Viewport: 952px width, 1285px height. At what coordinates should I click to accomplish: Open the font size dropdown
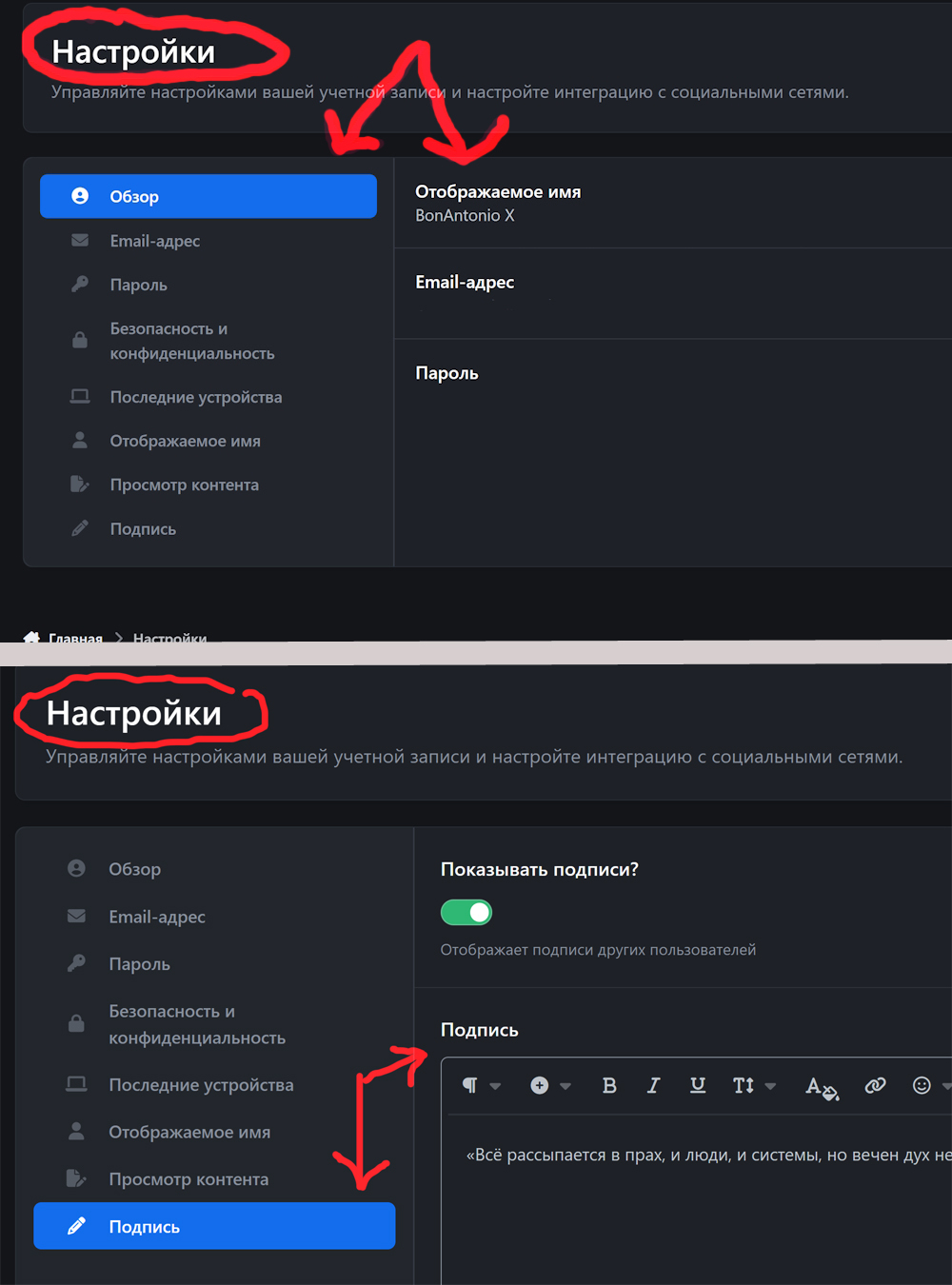(754, 1085)
